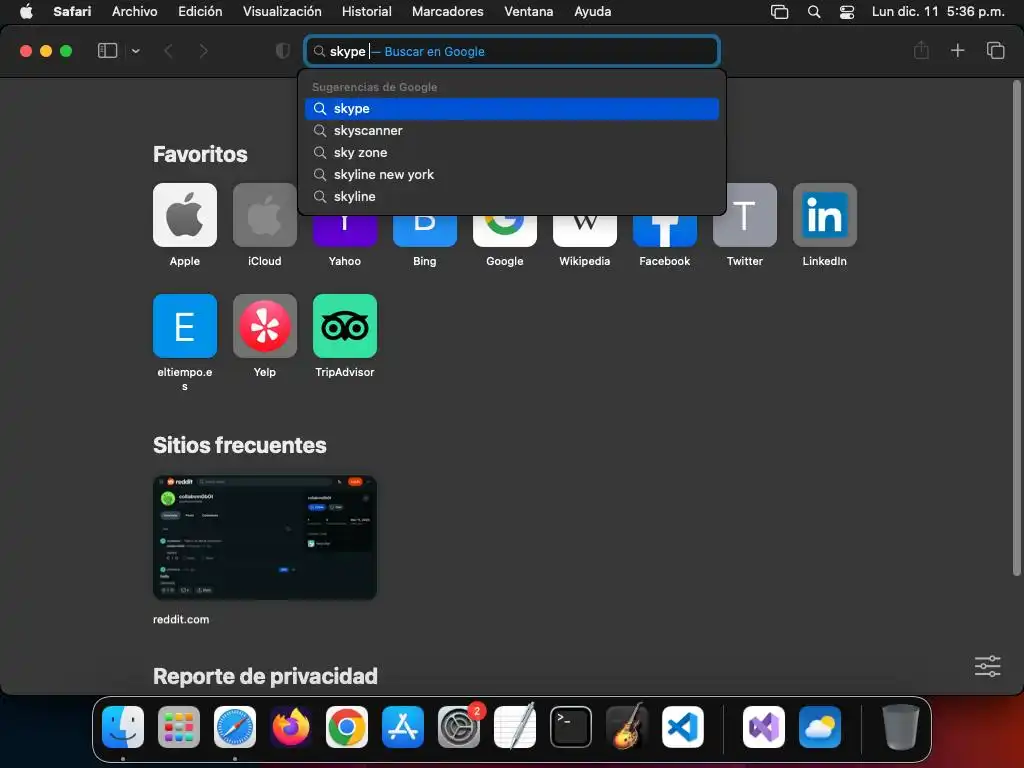Open the LinkedIn favorite
This screenshot has width=1024, height=768.
[825, 215]
